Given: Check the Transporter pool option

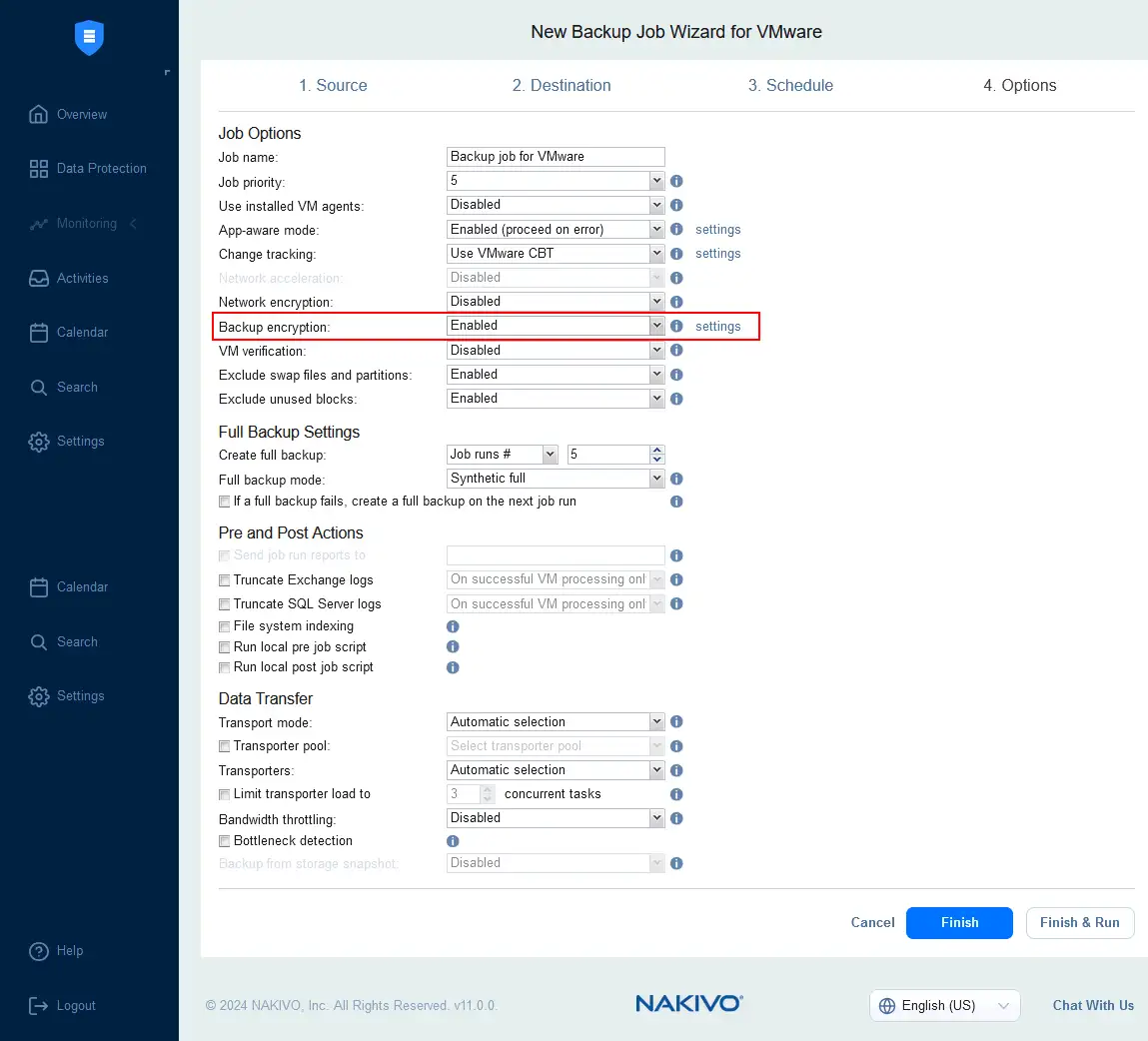Looking at the screenshot, I should point(224,746).
